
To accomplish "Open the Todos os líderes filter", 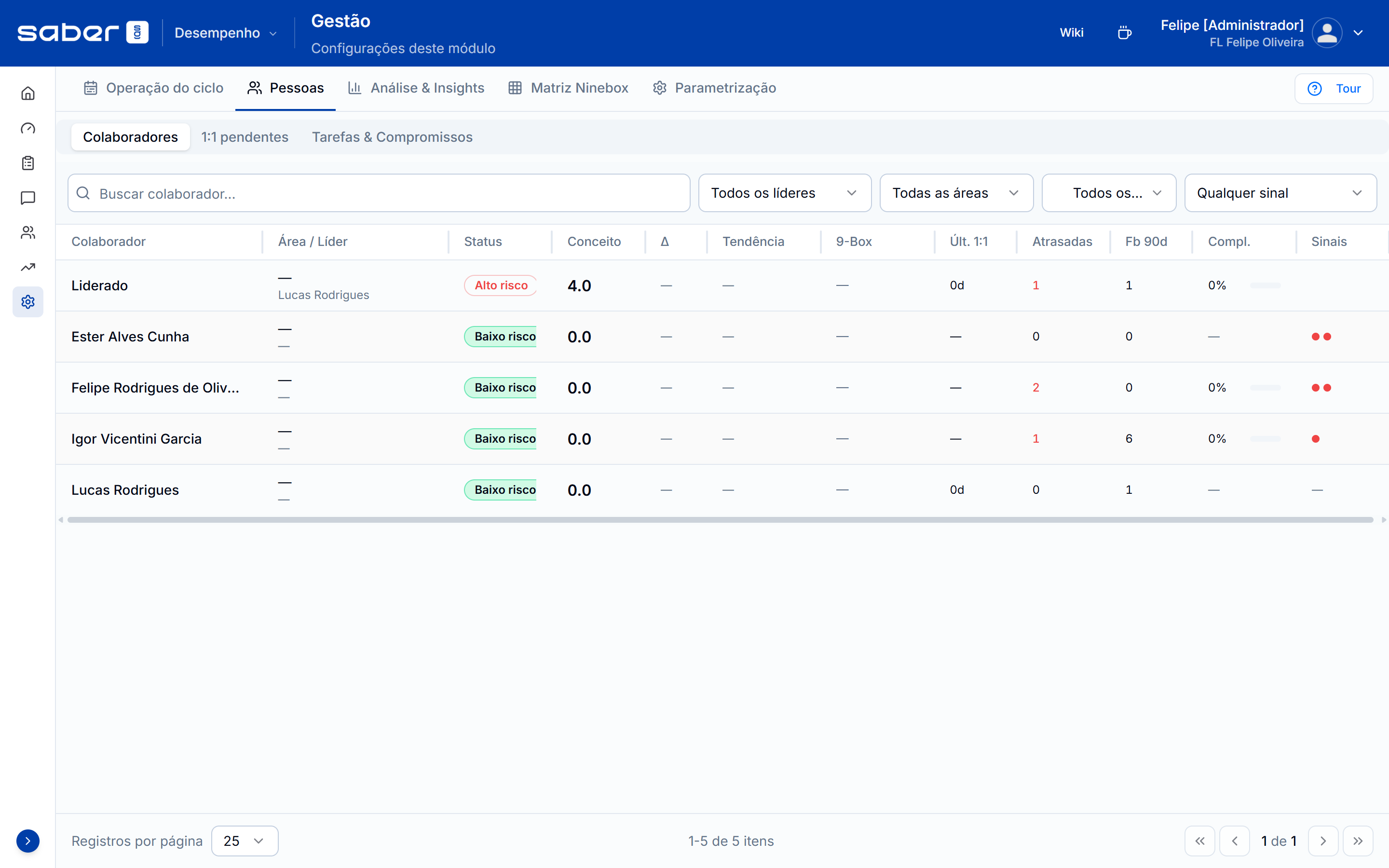I will (x=785, y=193).
